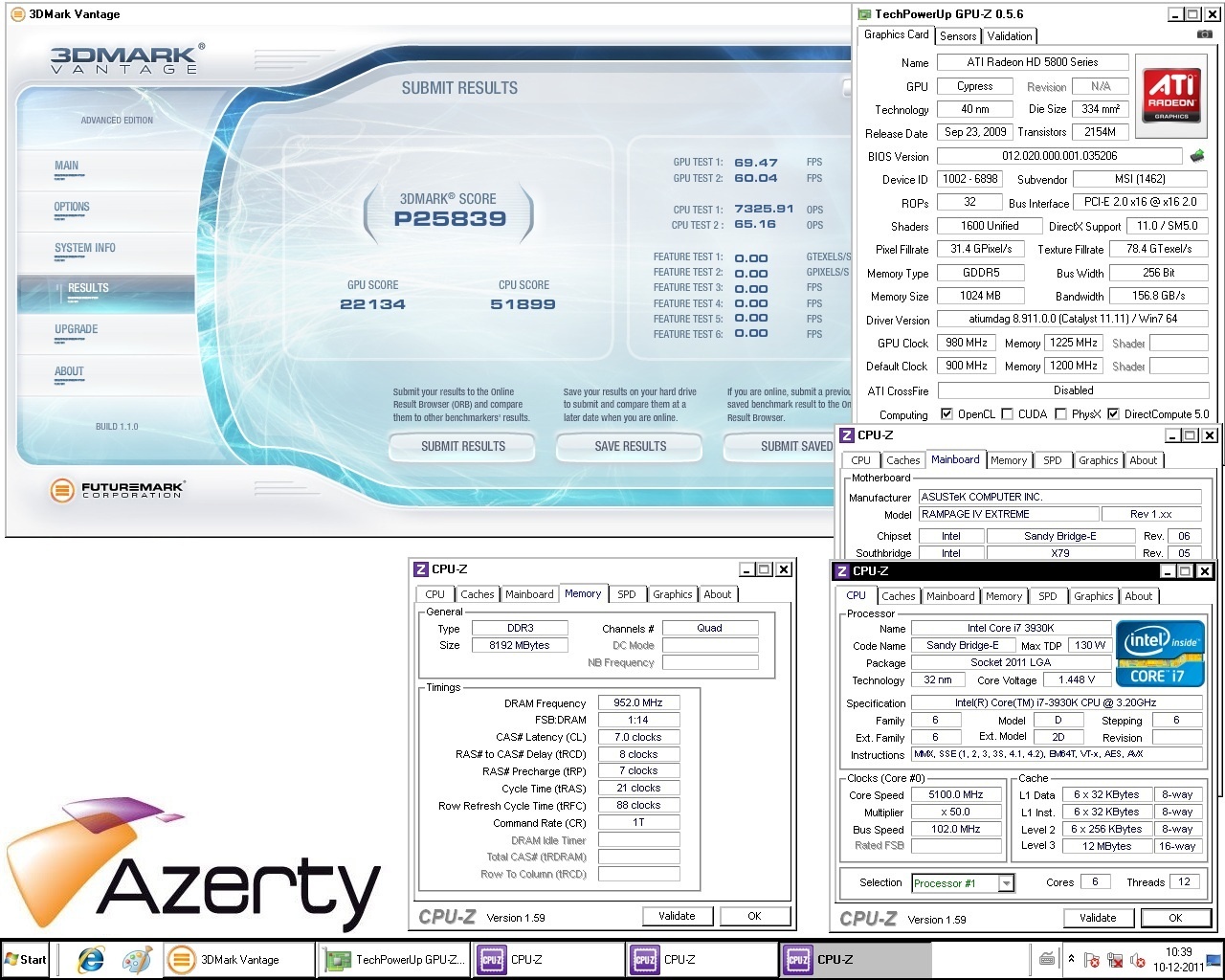Viewport: 1225px width, 980px height.
Task: Show hidden system tray icons
Action: coord(1071,959)
